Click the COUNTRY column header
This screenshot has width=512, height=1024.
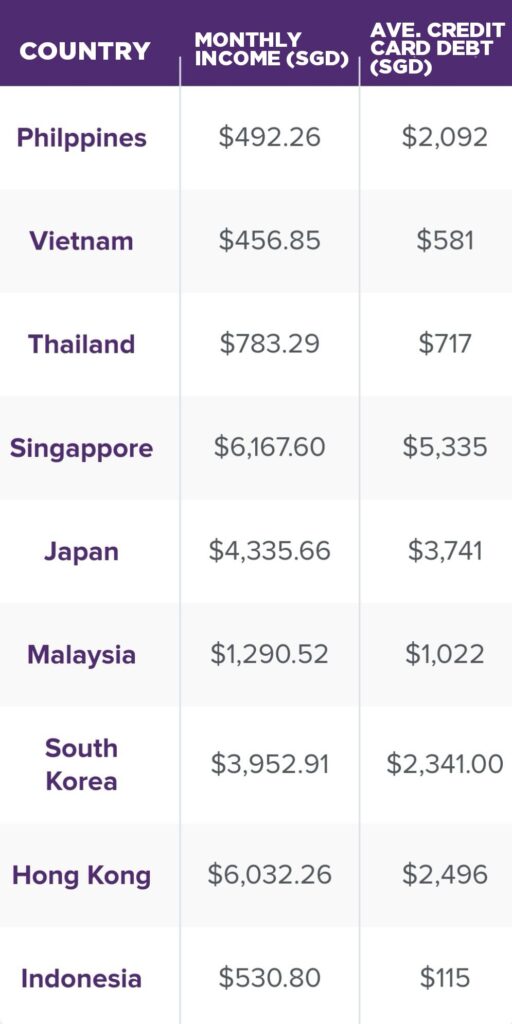[x=85, y=52]
